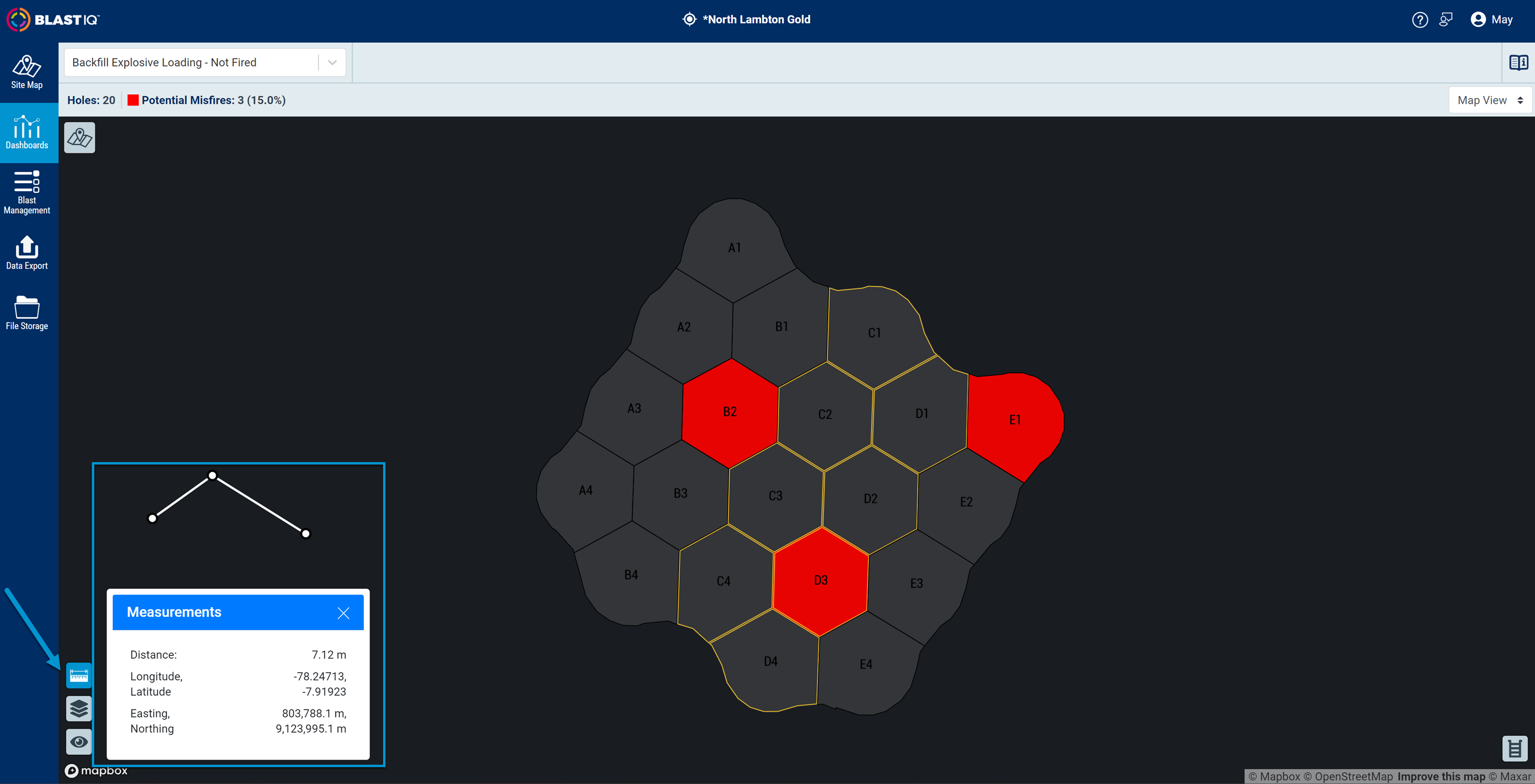1535x784 pixels.
Task: Go to Blast Management
Action: coord(27,192)
